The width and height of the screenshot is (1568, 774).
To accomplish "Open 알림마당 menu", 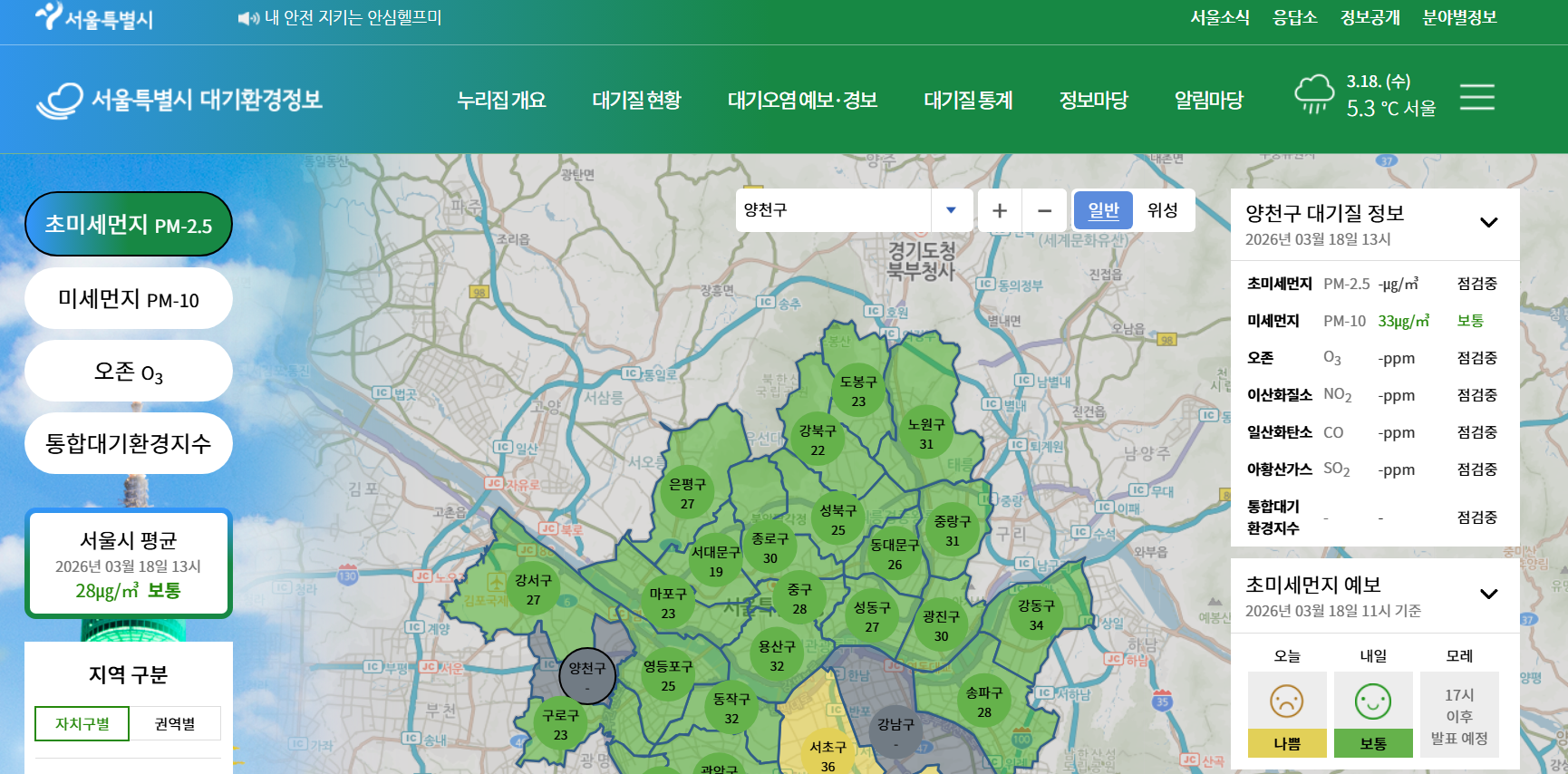I will [1209, 100].
